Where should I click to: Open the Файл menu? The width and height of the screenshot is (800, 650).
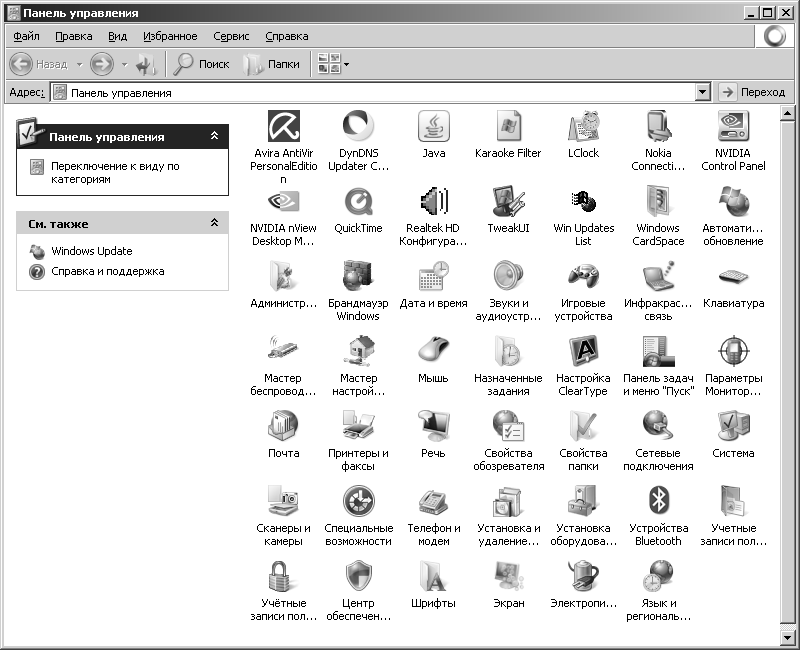pyautogui.click(x=27, y=36)
